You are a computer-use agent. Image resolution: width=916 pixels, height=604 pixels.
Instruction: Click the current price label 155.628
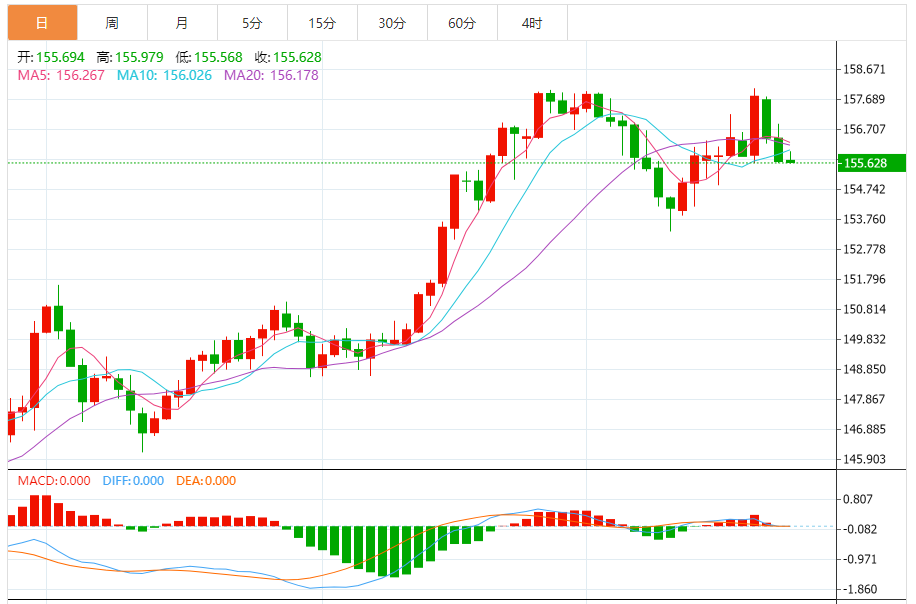click(872, 163)
